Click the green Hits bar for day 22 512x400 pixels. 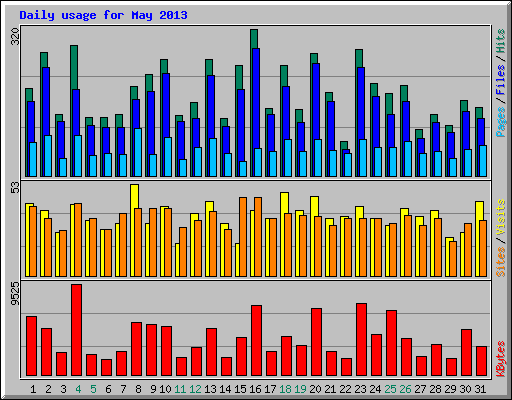344,145
